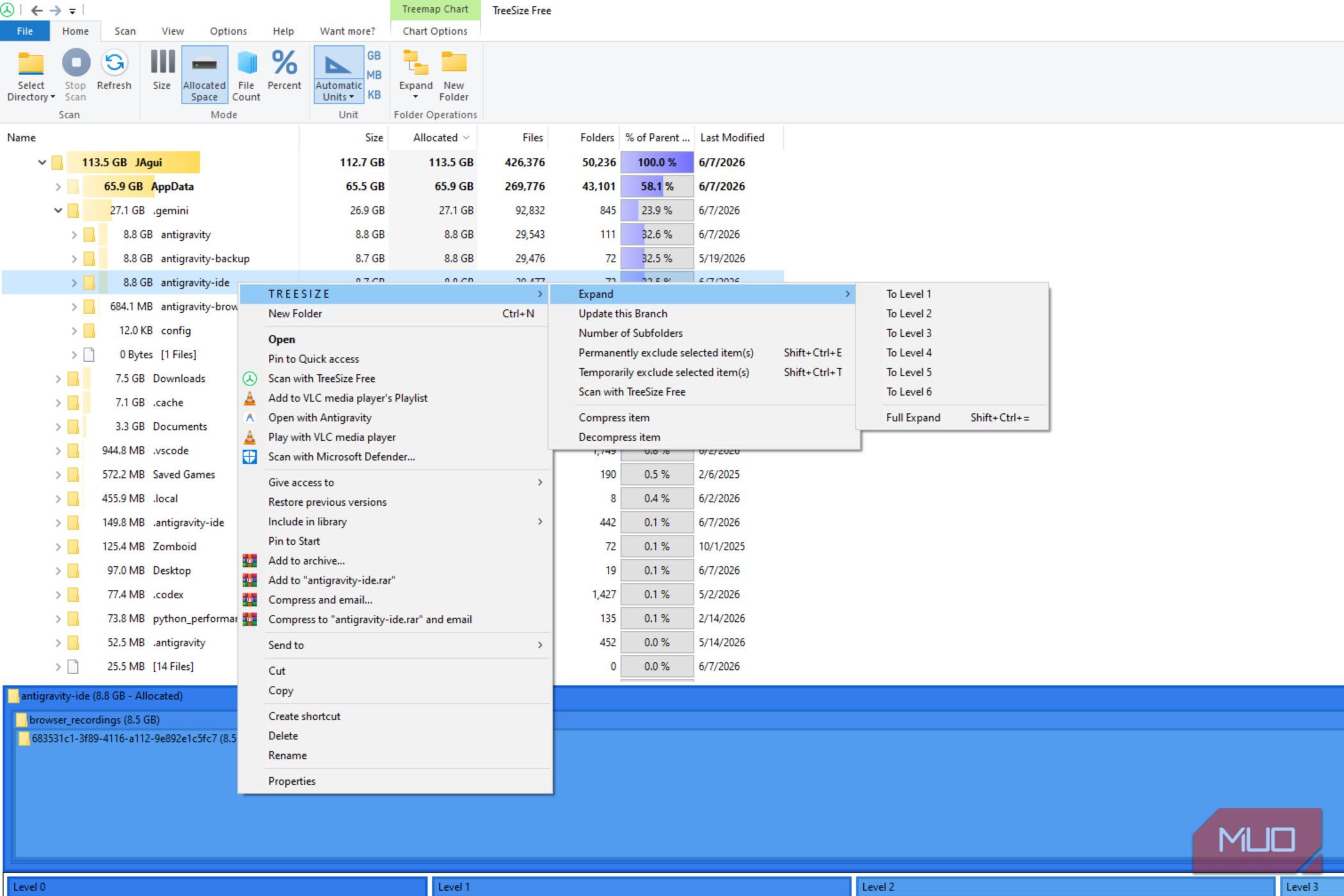Click the Open with Antigravity icon
This screenshot has height=896, width=1344.
(x=250, y=417)
